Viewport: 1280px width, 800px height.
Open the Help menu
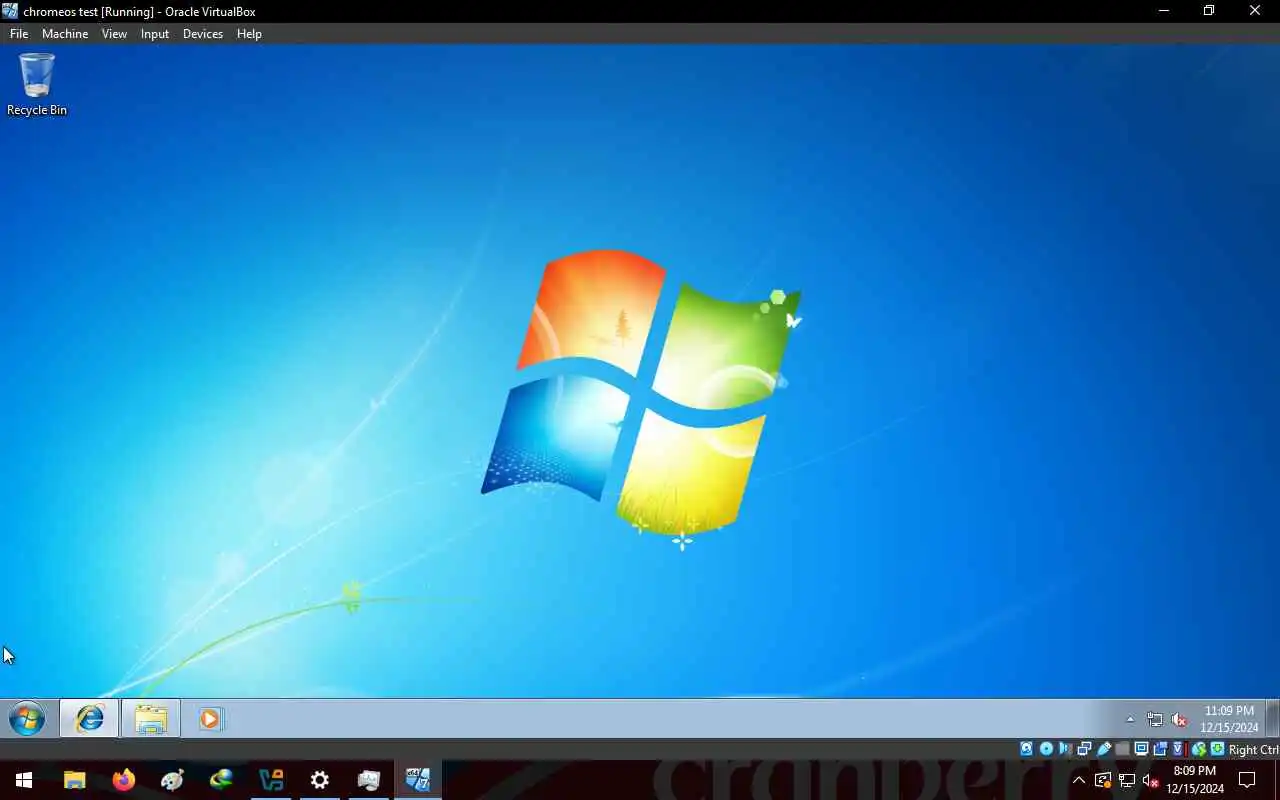pos(249,33)
